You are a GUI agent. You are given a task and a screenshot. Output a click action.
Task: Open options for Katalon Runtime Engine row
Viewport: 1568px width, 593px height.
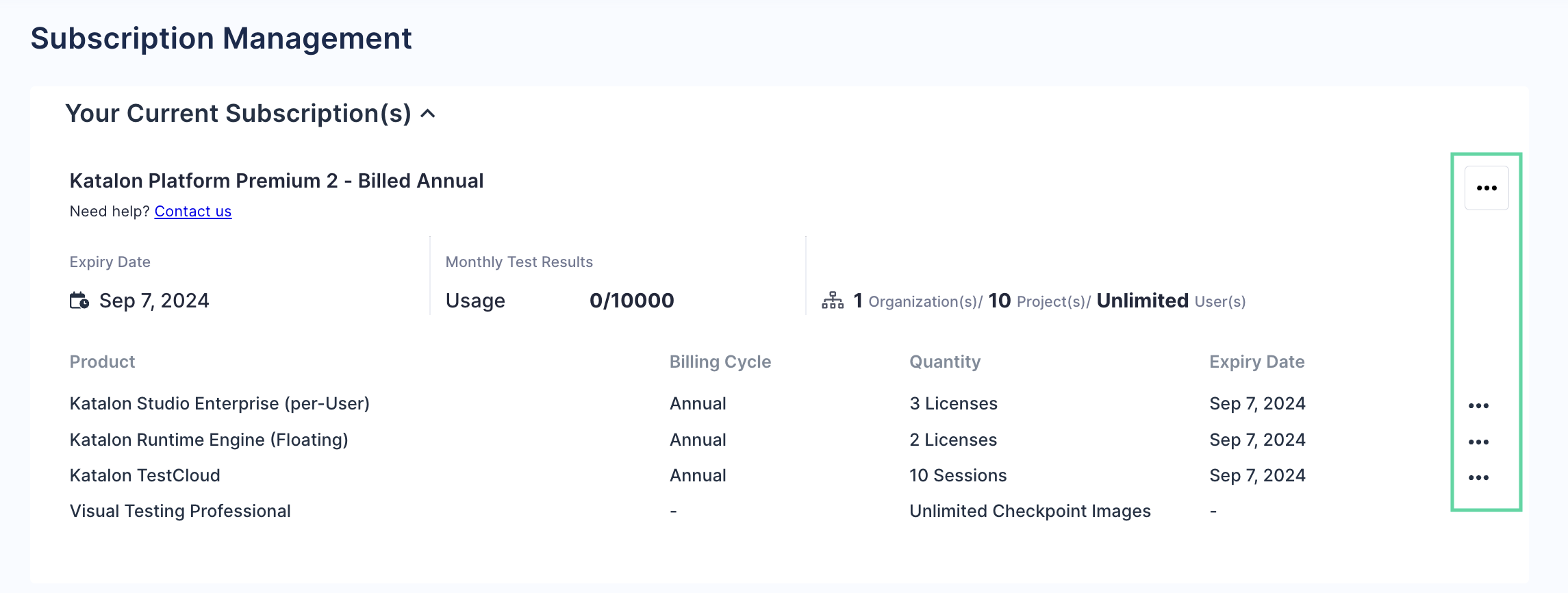pos(1478,442)
